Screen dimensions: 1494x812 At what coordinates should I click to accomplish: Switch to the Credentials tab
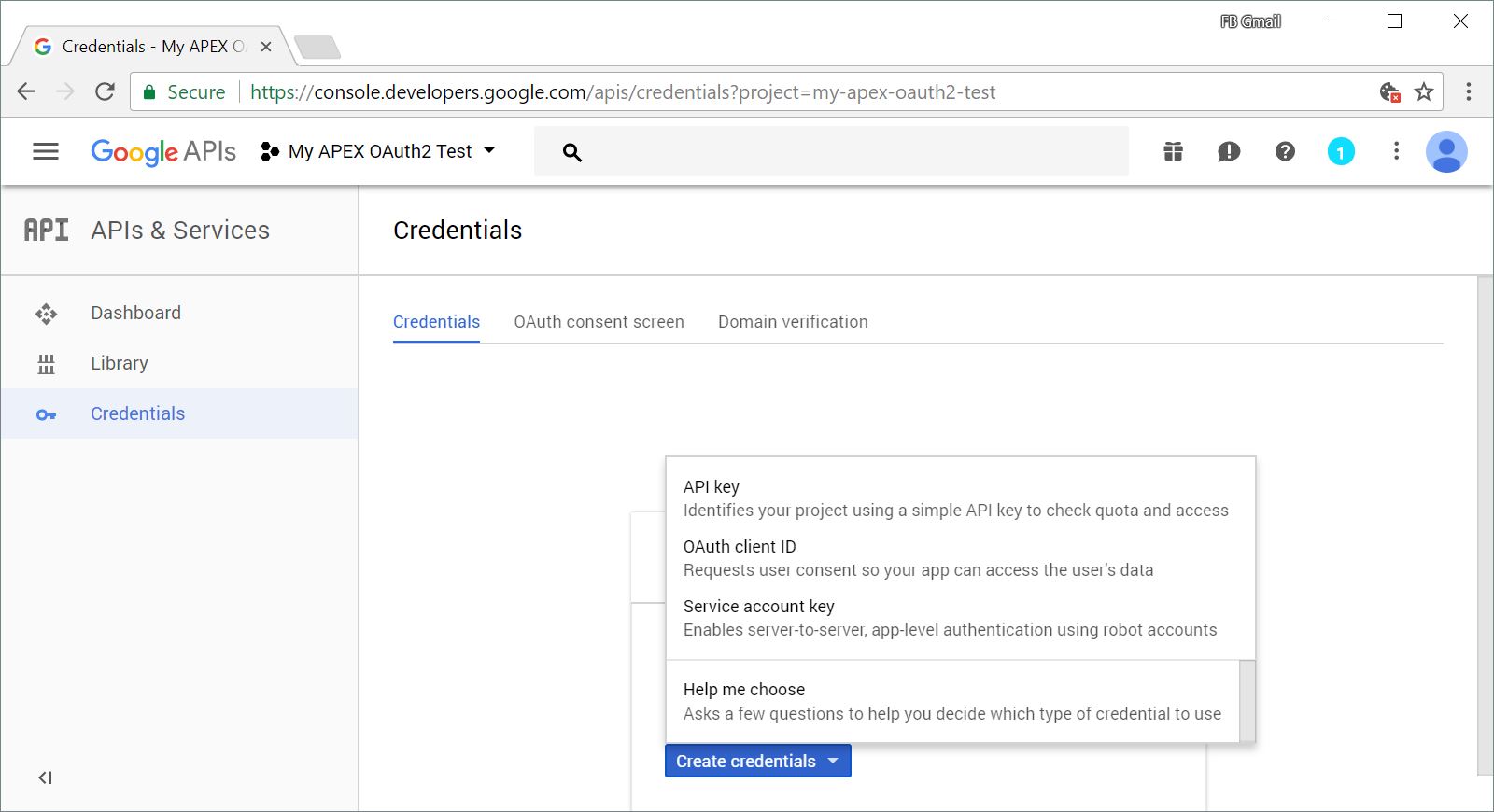[436, 322]
